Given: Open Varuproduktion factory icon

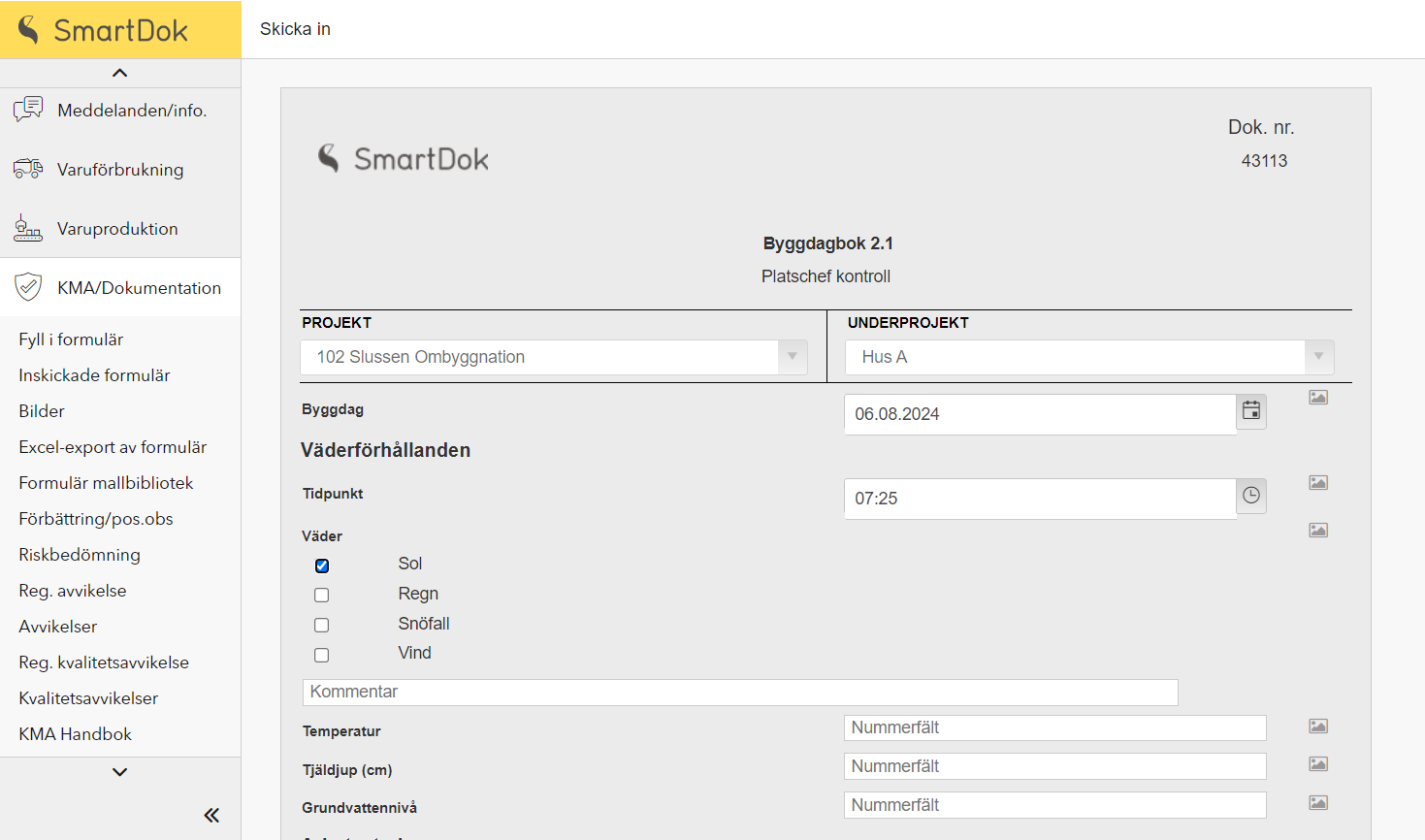Looking at the screenshot, I should [x=28, y=229].
